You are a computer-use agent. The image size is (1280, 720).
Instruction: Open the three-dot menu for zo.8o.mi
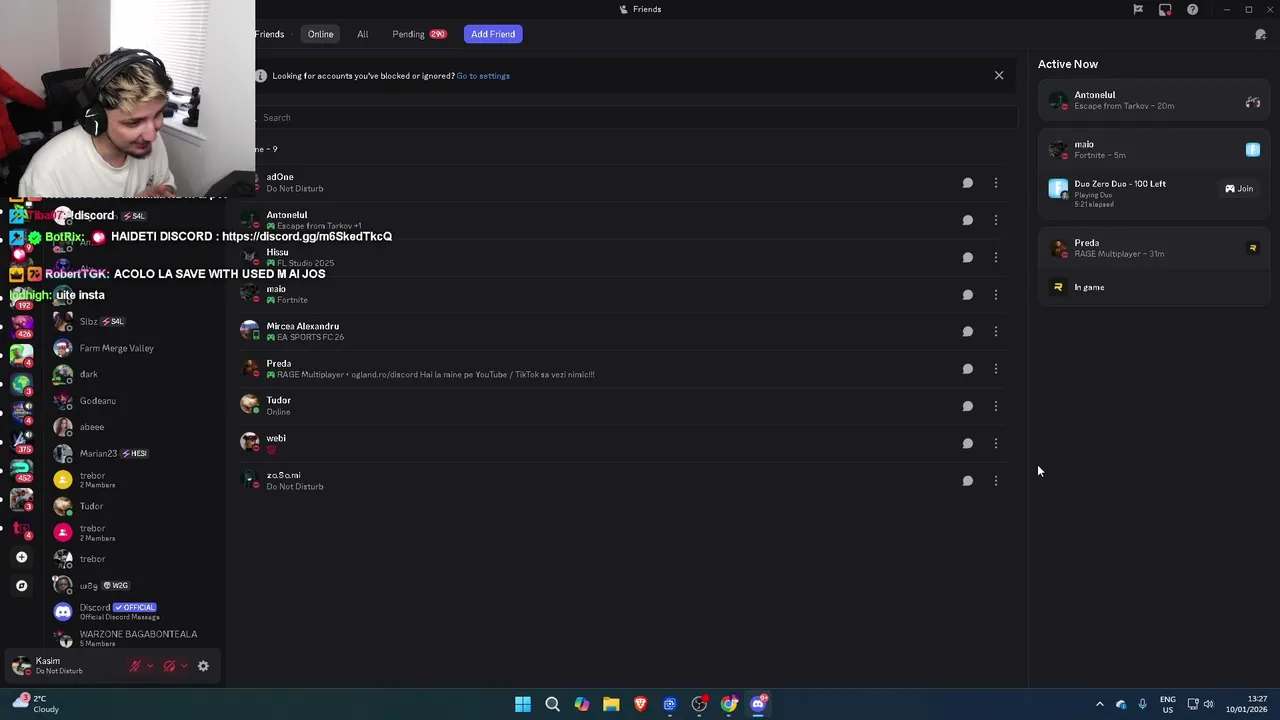coord(996,481)
